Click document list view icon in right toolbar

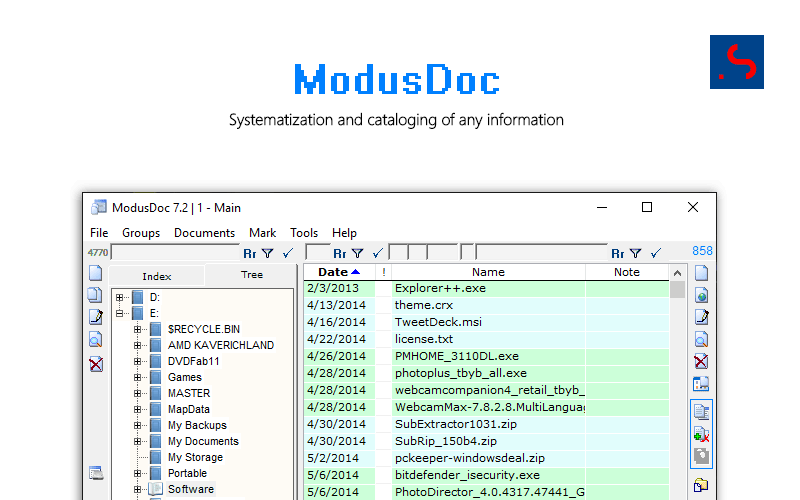pyautogui.click(x=702, y=411)
